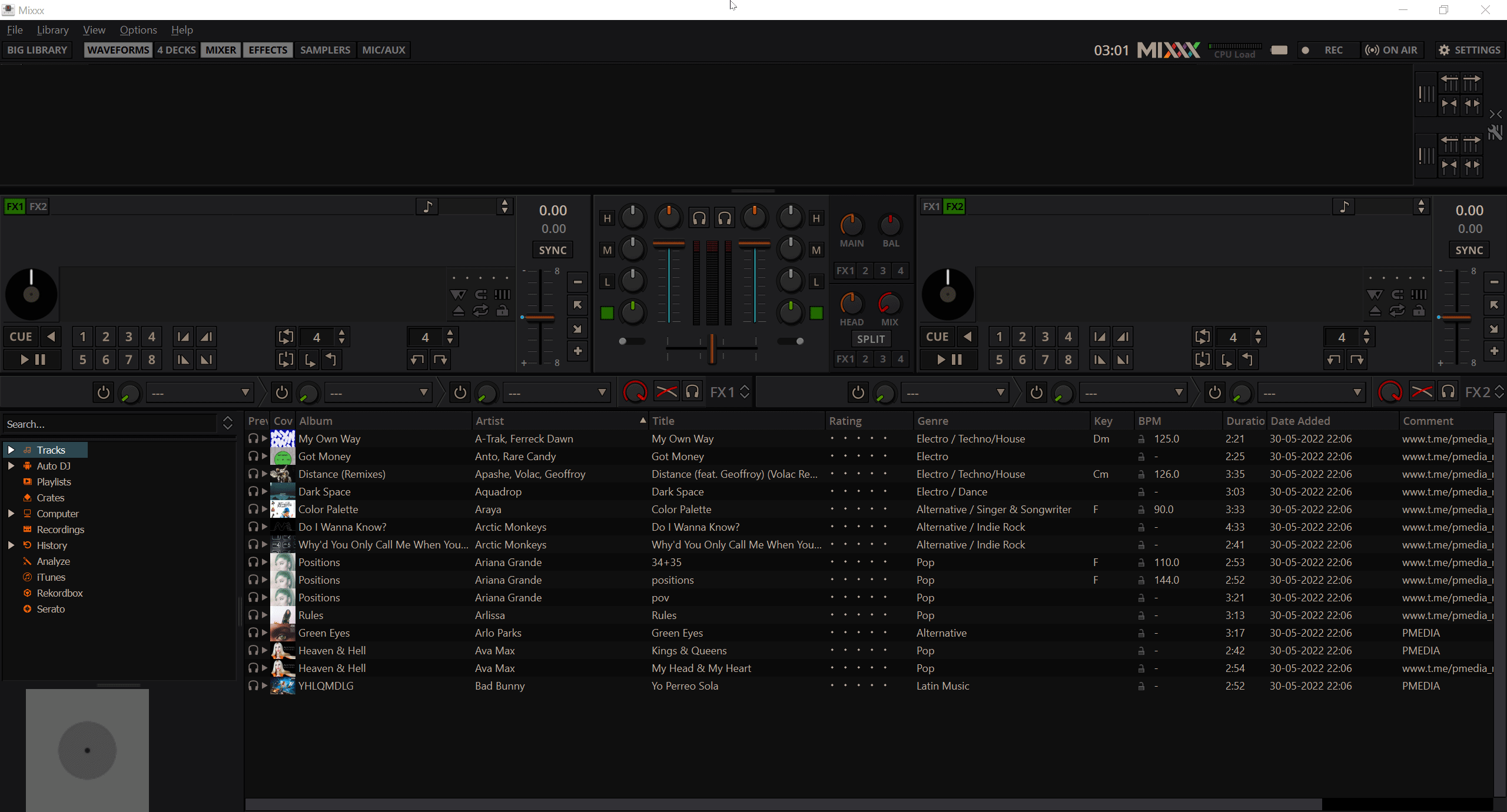Open FX1 first effect selection dropdown
1507x812 pixels.
[x=200, y=392]
